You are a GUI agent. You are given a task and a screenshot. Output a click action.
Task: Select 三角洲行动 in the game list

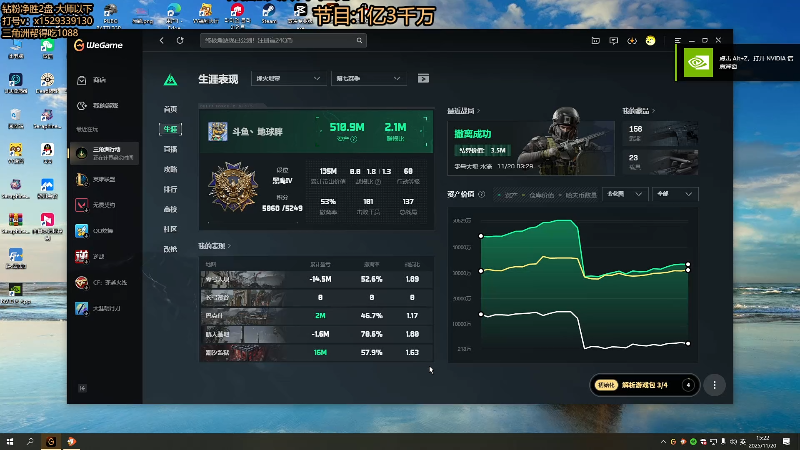point(104,153)
